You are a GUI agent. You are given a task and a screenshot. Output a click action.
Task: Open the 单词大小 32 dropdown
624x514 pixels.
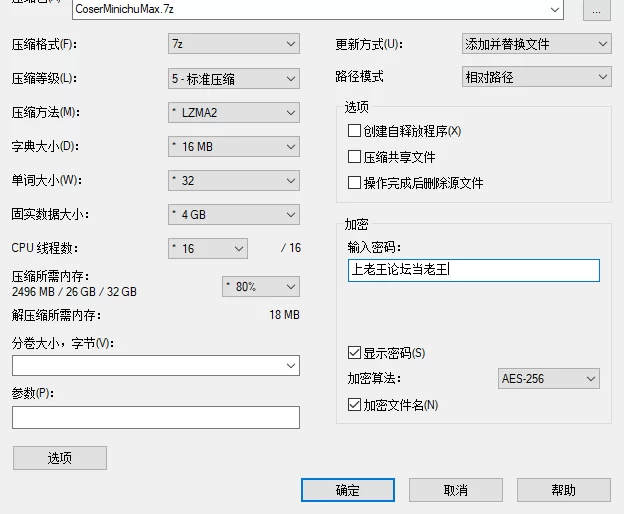click(234, 181)
